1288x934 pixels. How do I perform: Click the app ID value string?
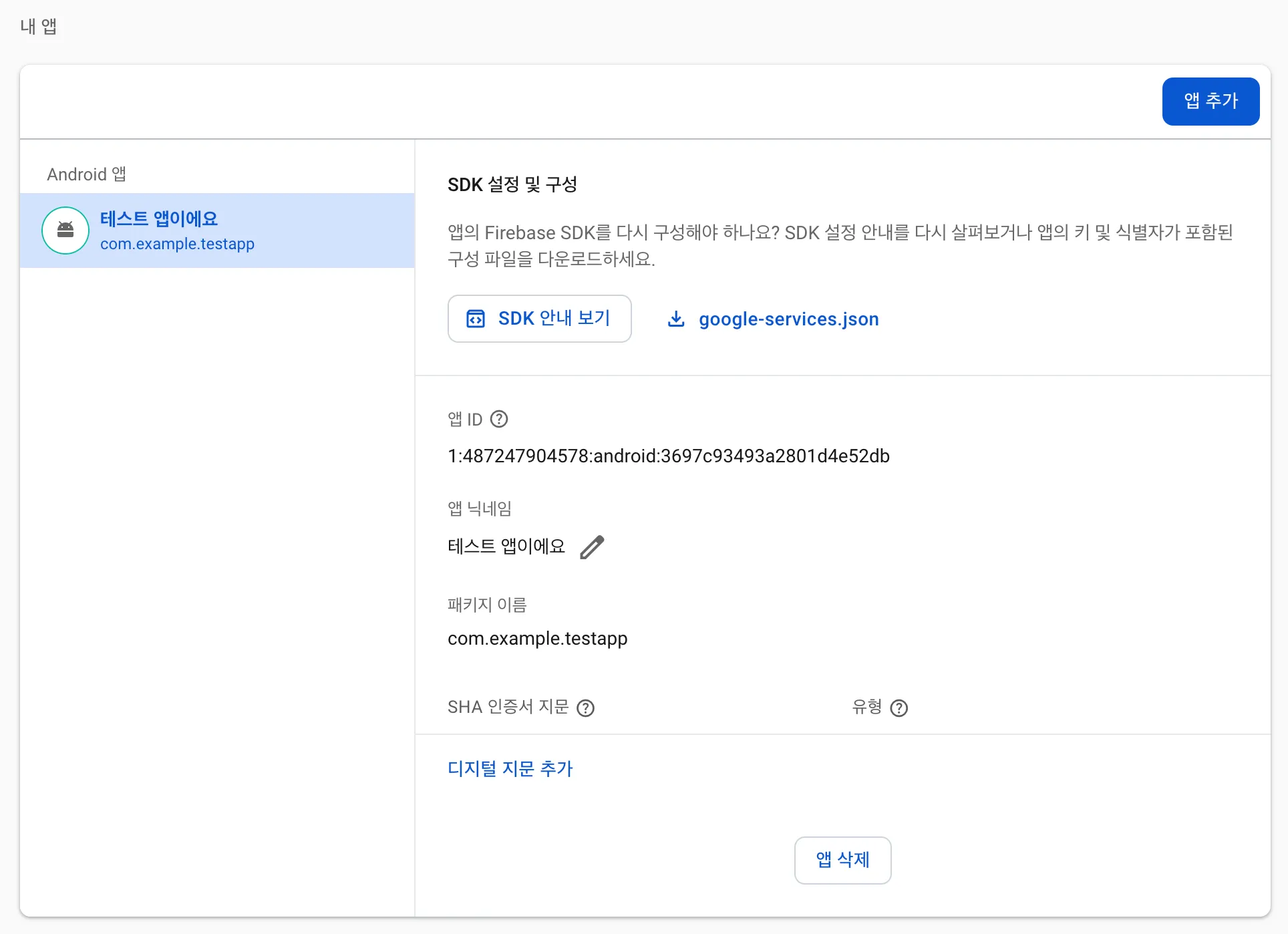[x=668, y=456]
